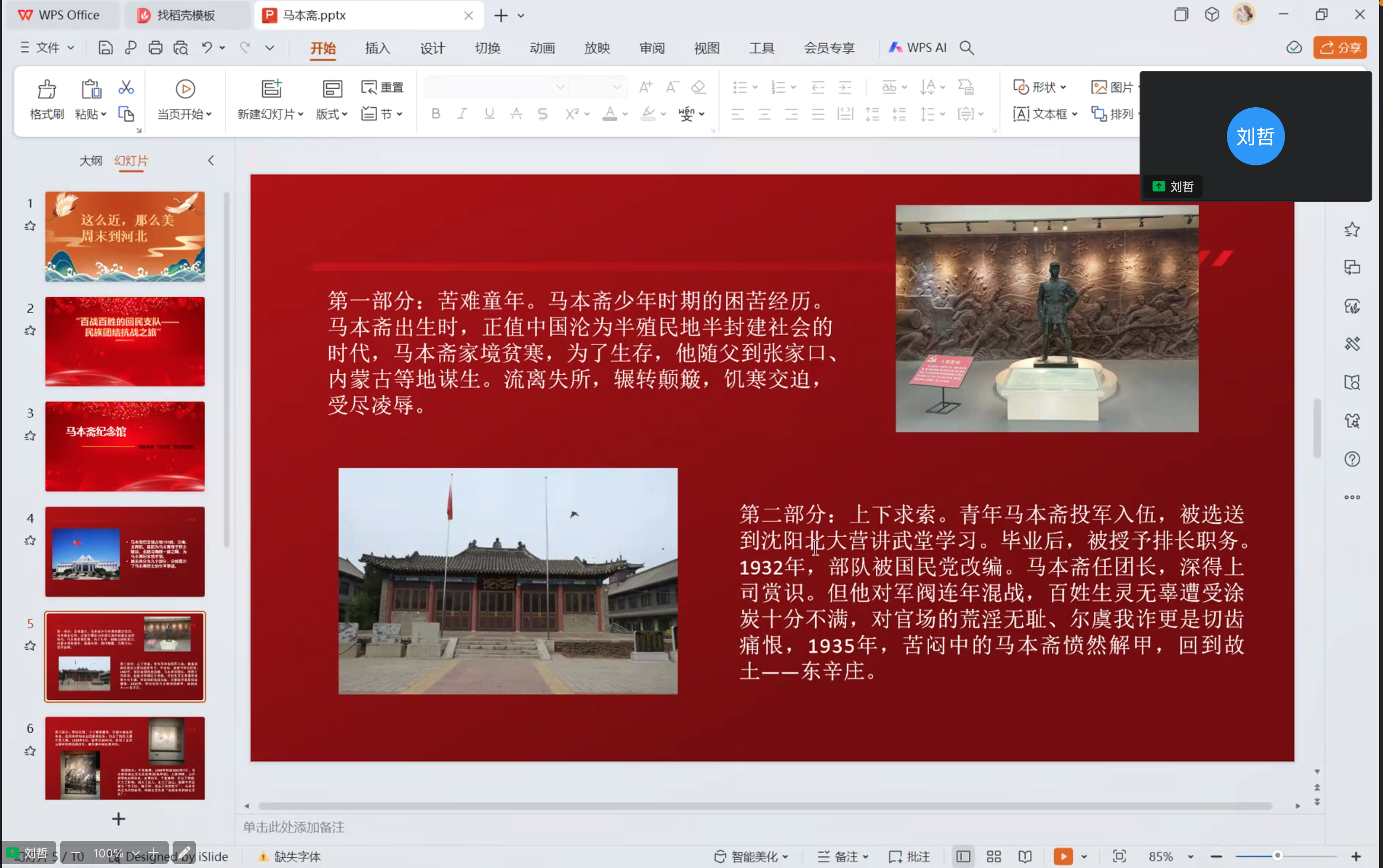This screenshot has height=868, width=1383.
Task: Click the eraser Clear Formatting icon
Action: (698, 87)
